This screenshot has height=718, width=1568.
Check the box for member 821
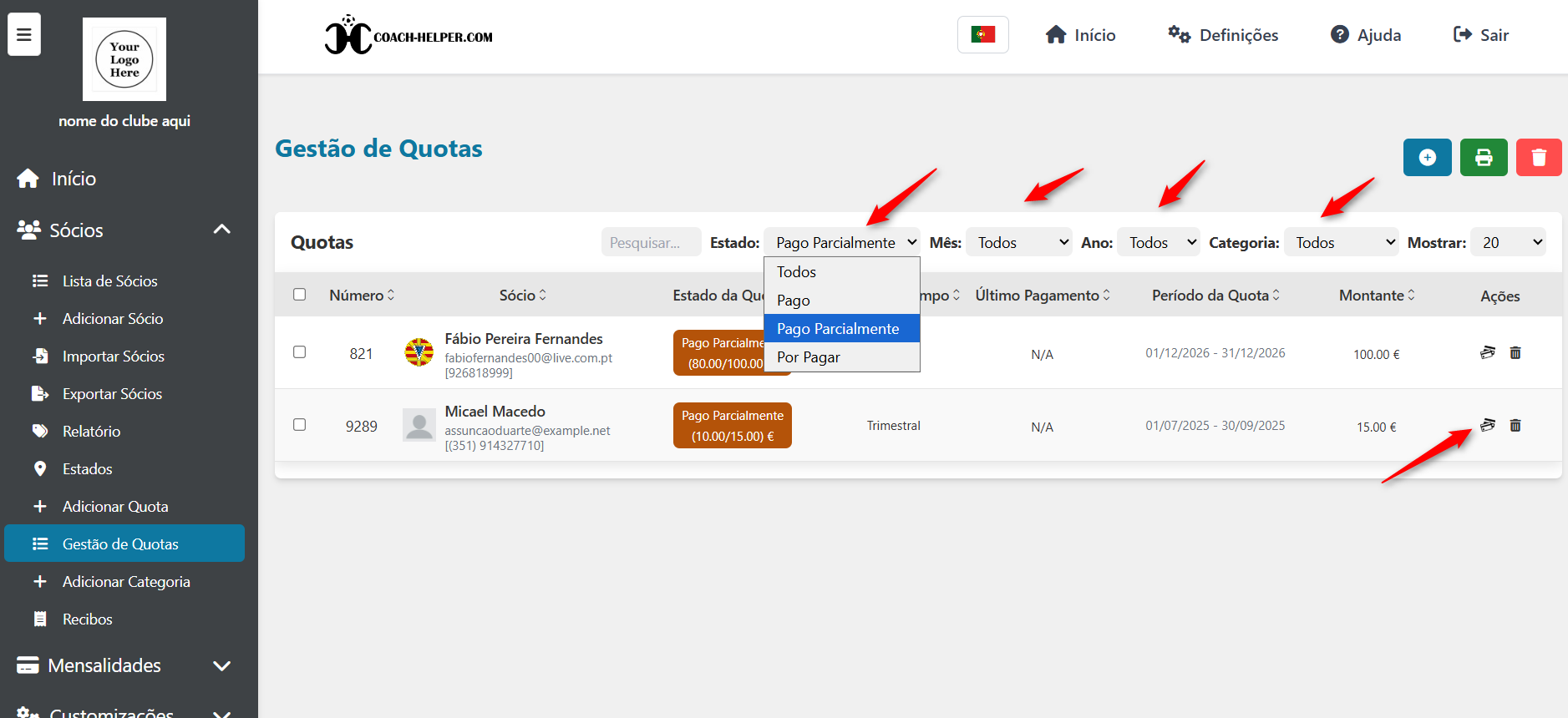click(x=299, y=352)
